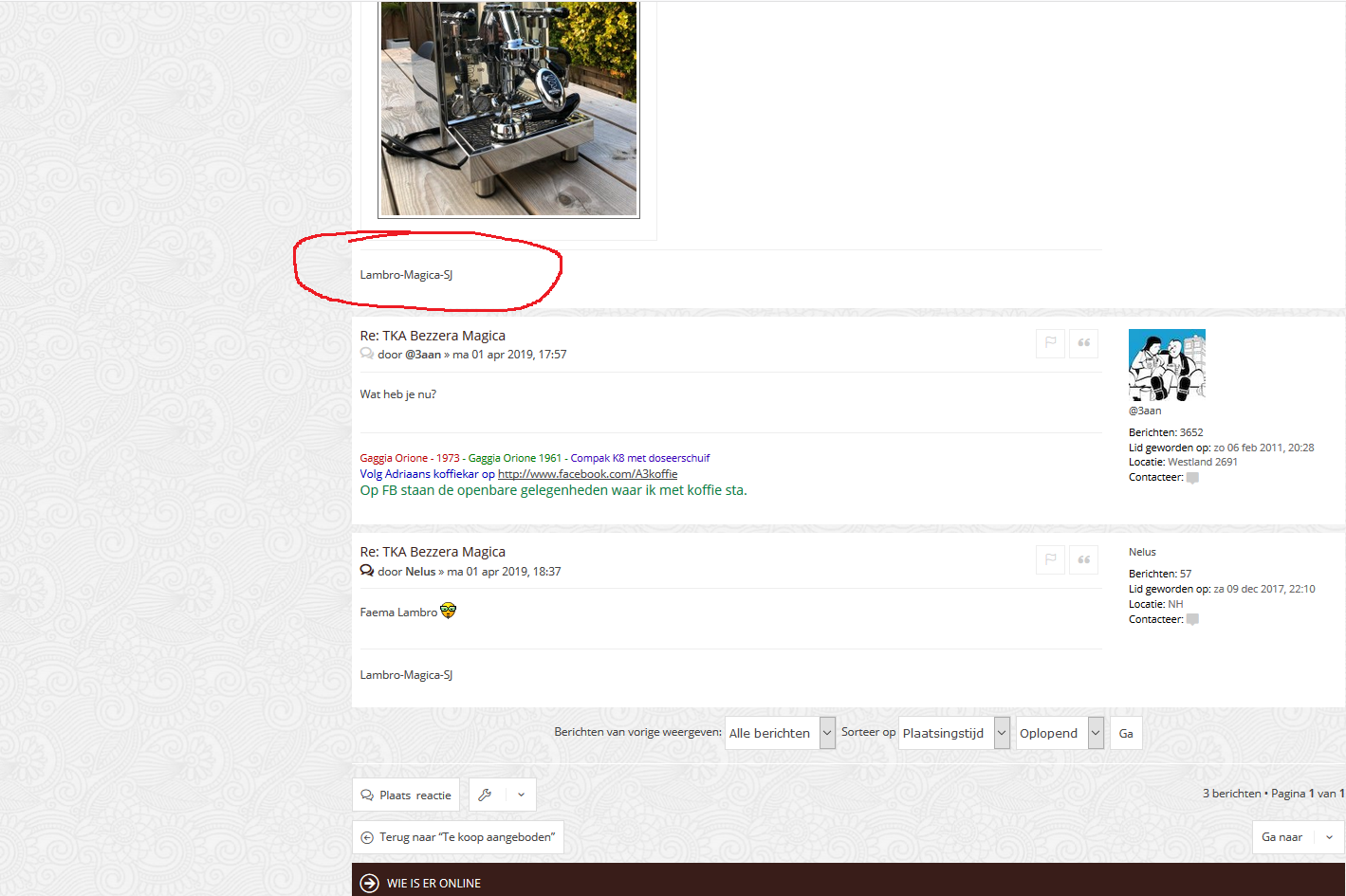Click the 'Ga' button

1126,733
